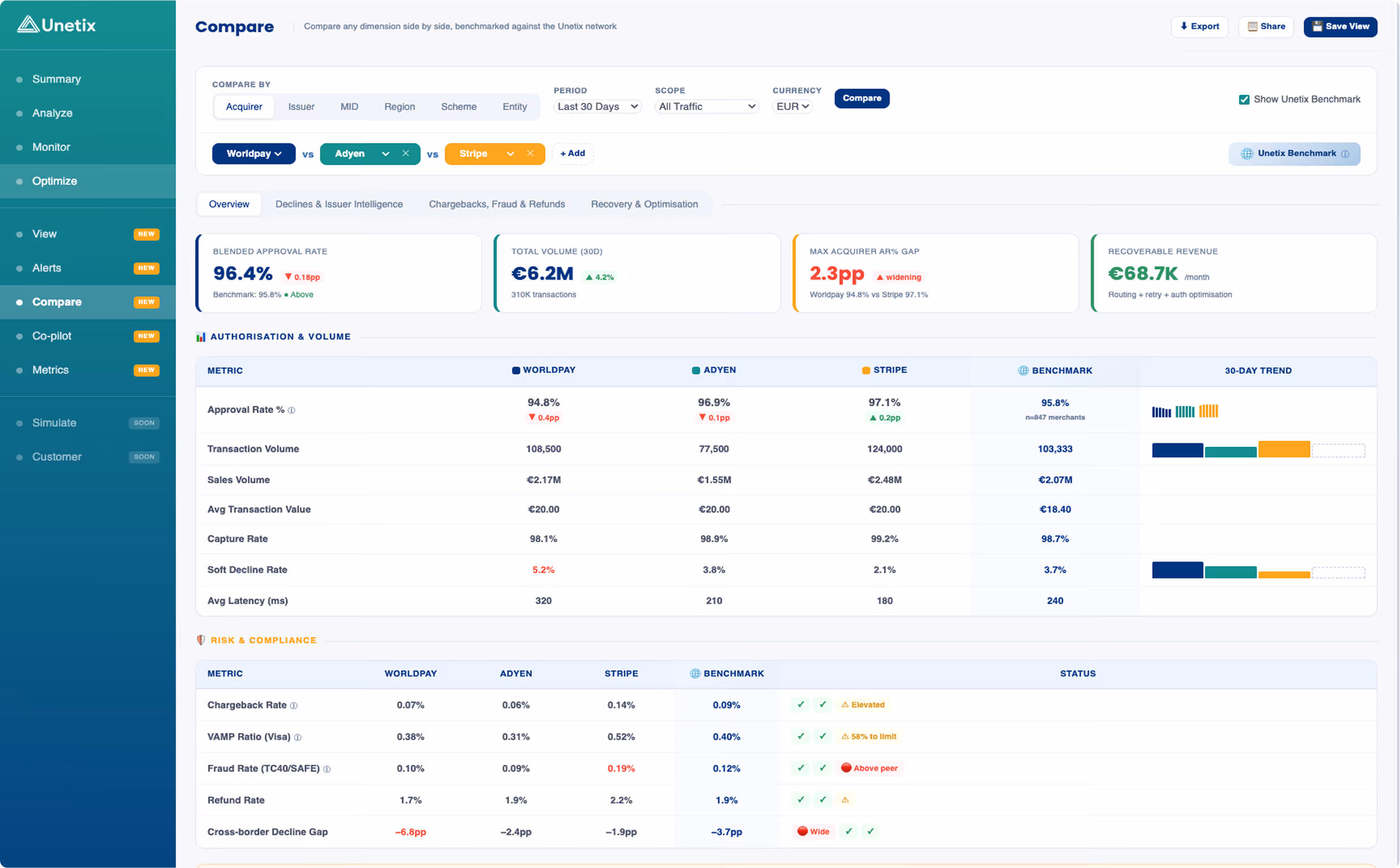Open the Scope All Traffic dropdown

coord(707,106)
